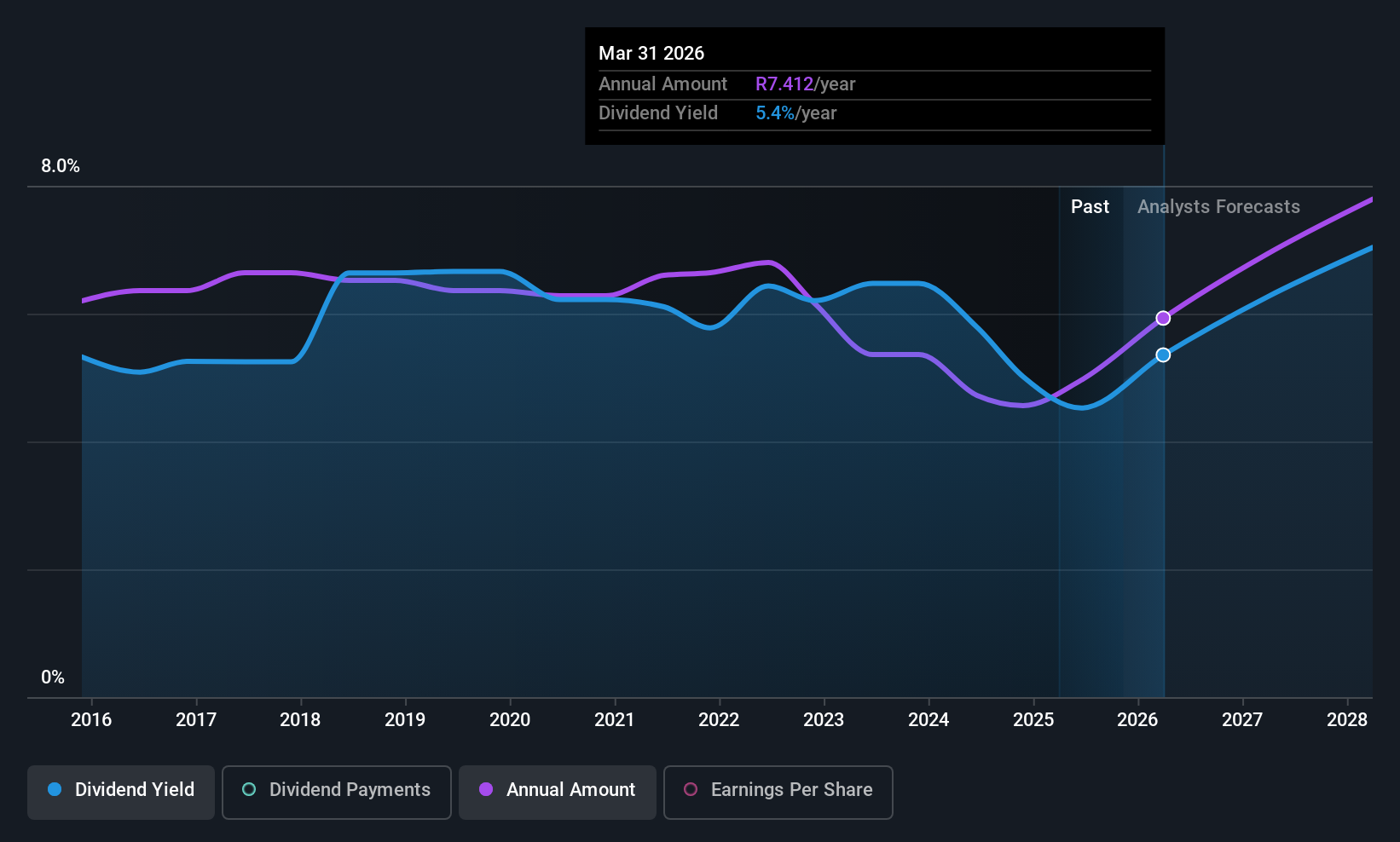This screenshot has width=1400, height=842.
Task: Select the 2023 axis label
Action: (x=824, y=720)
